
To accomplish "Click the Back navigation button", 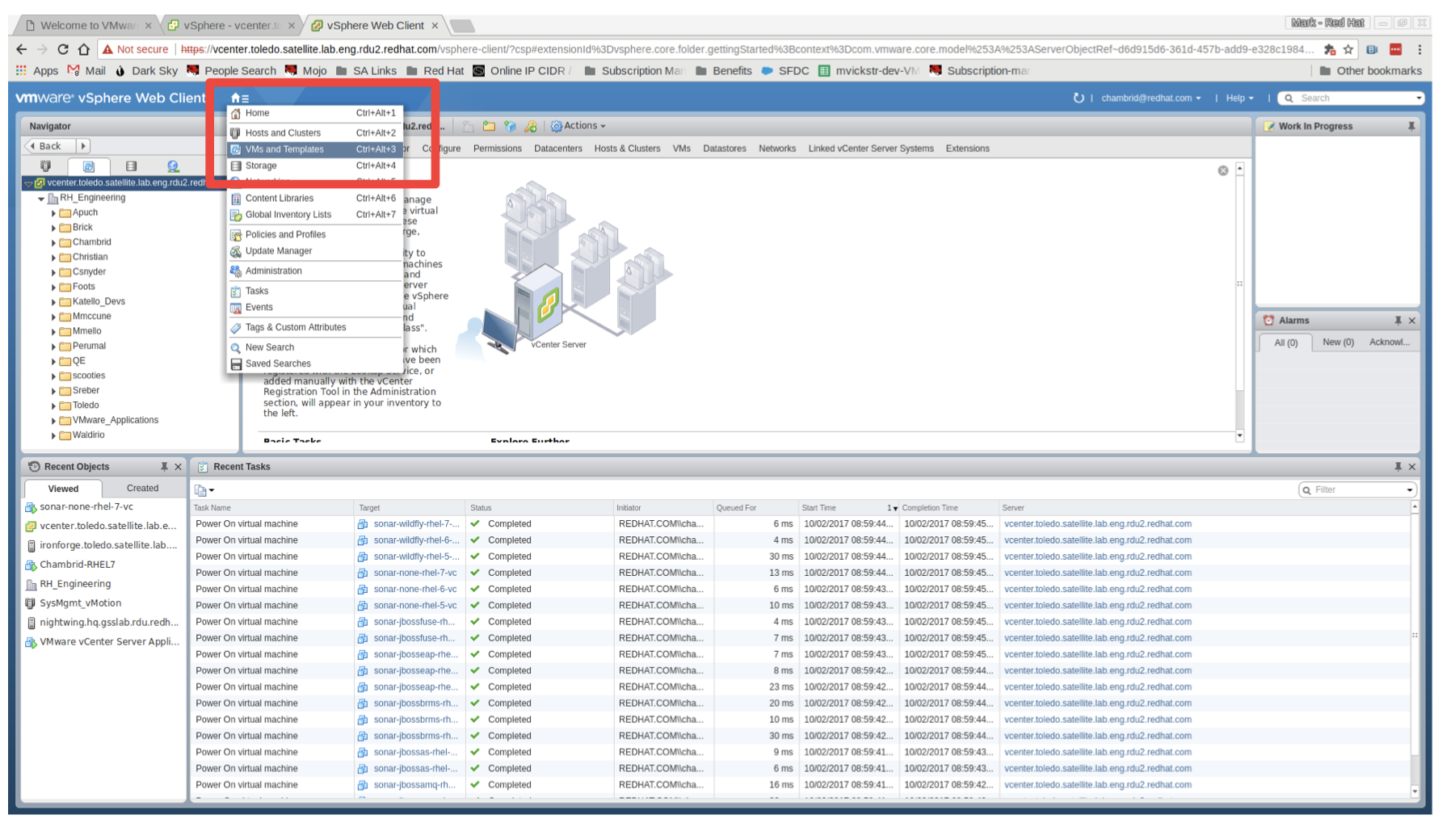I will (x=50, y=146).
